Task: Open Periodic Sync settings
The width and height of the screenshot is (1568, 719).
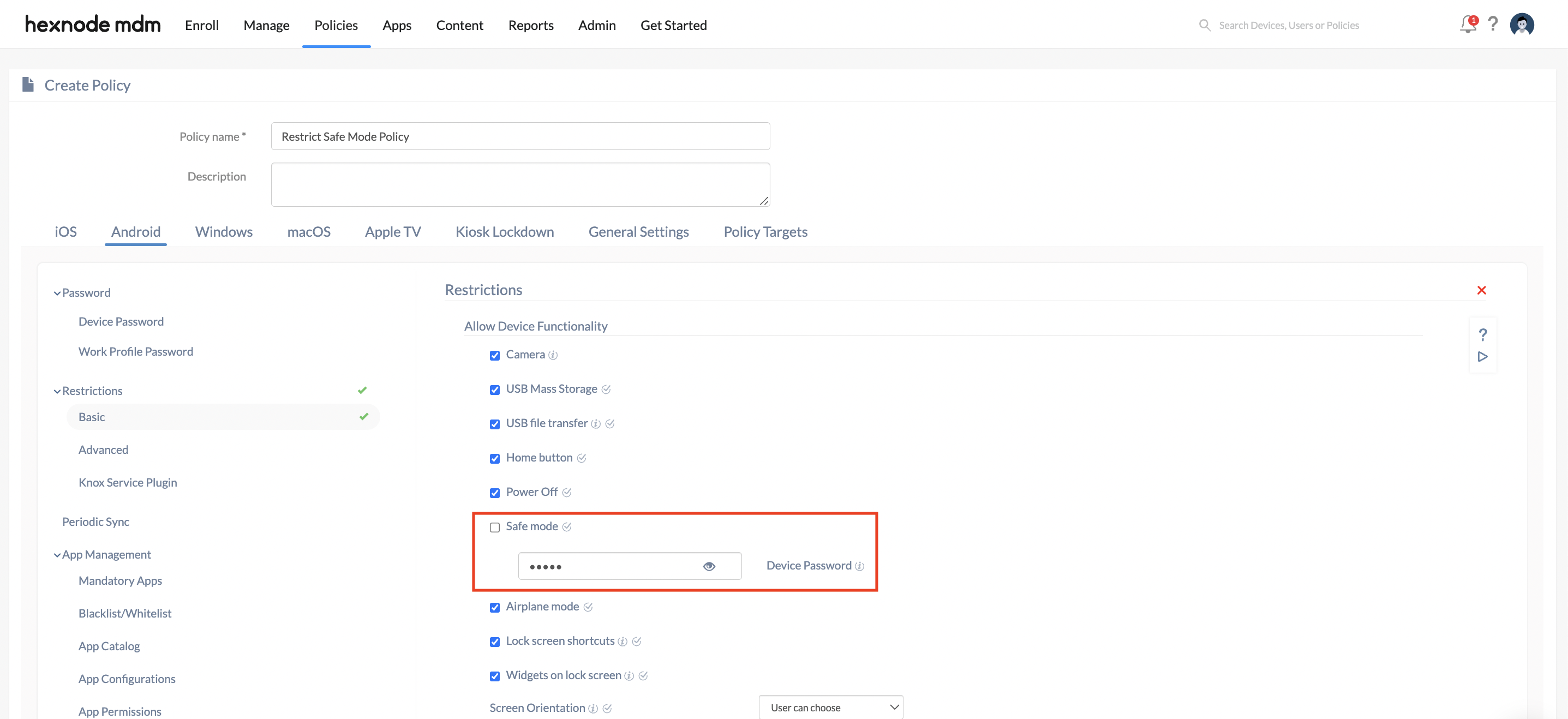Action: 95,522
